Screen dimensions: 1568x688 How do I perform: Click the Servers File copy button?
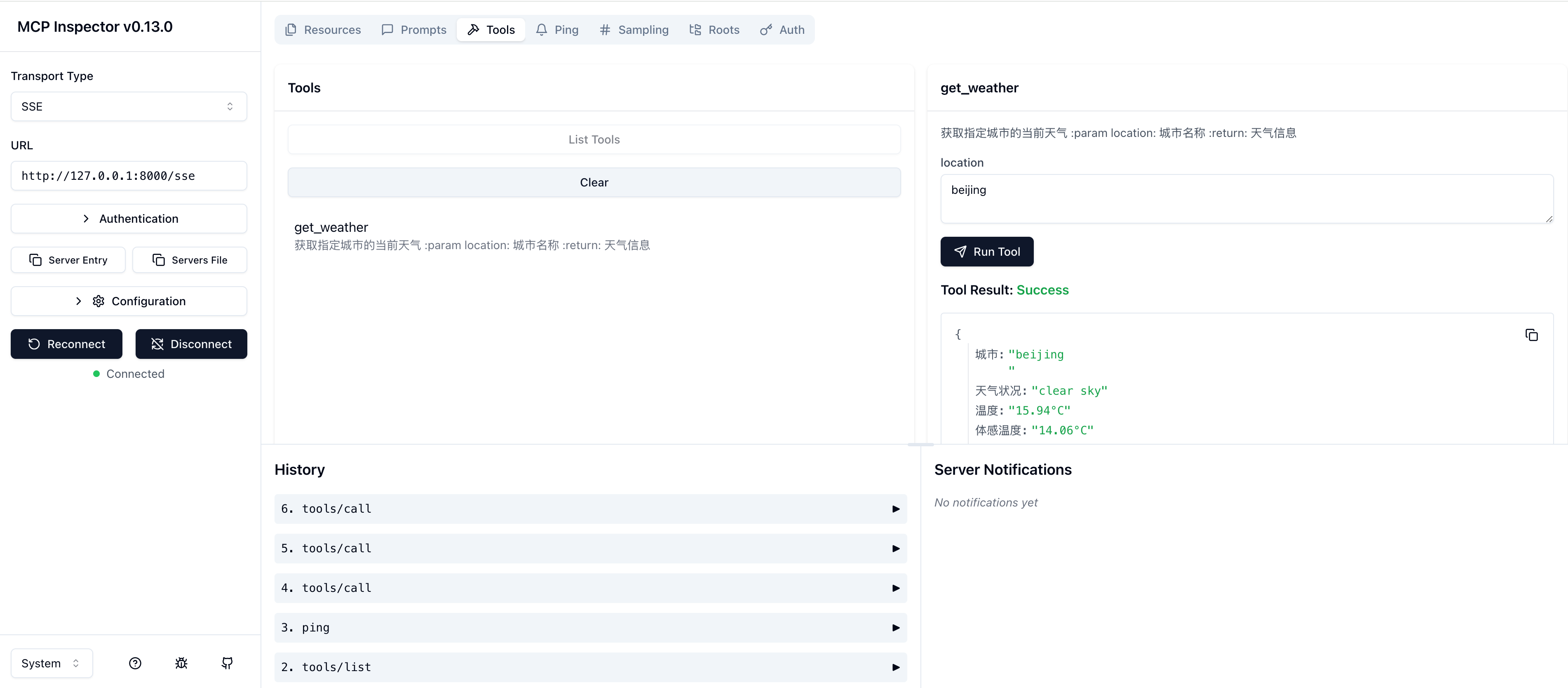coord(190,260)
